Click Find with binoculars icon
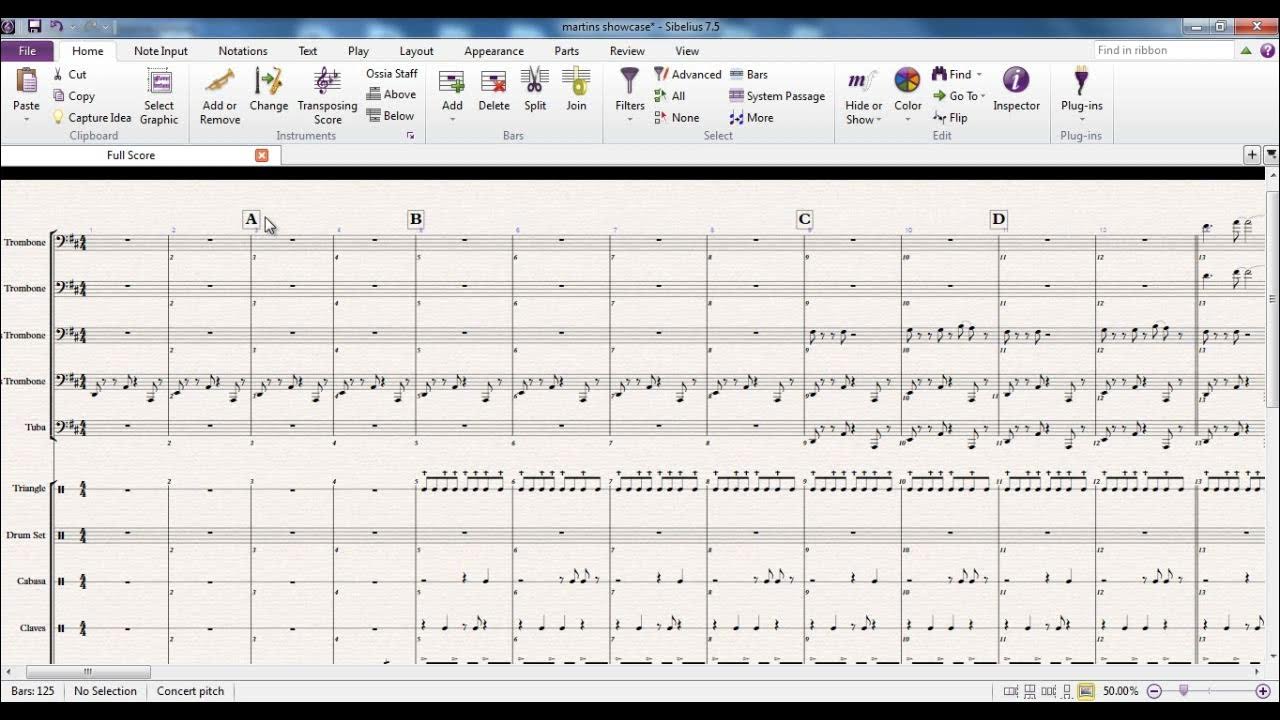Viewport: 1280px width, 720px height. pyautogui.click(x=952, y=74)
